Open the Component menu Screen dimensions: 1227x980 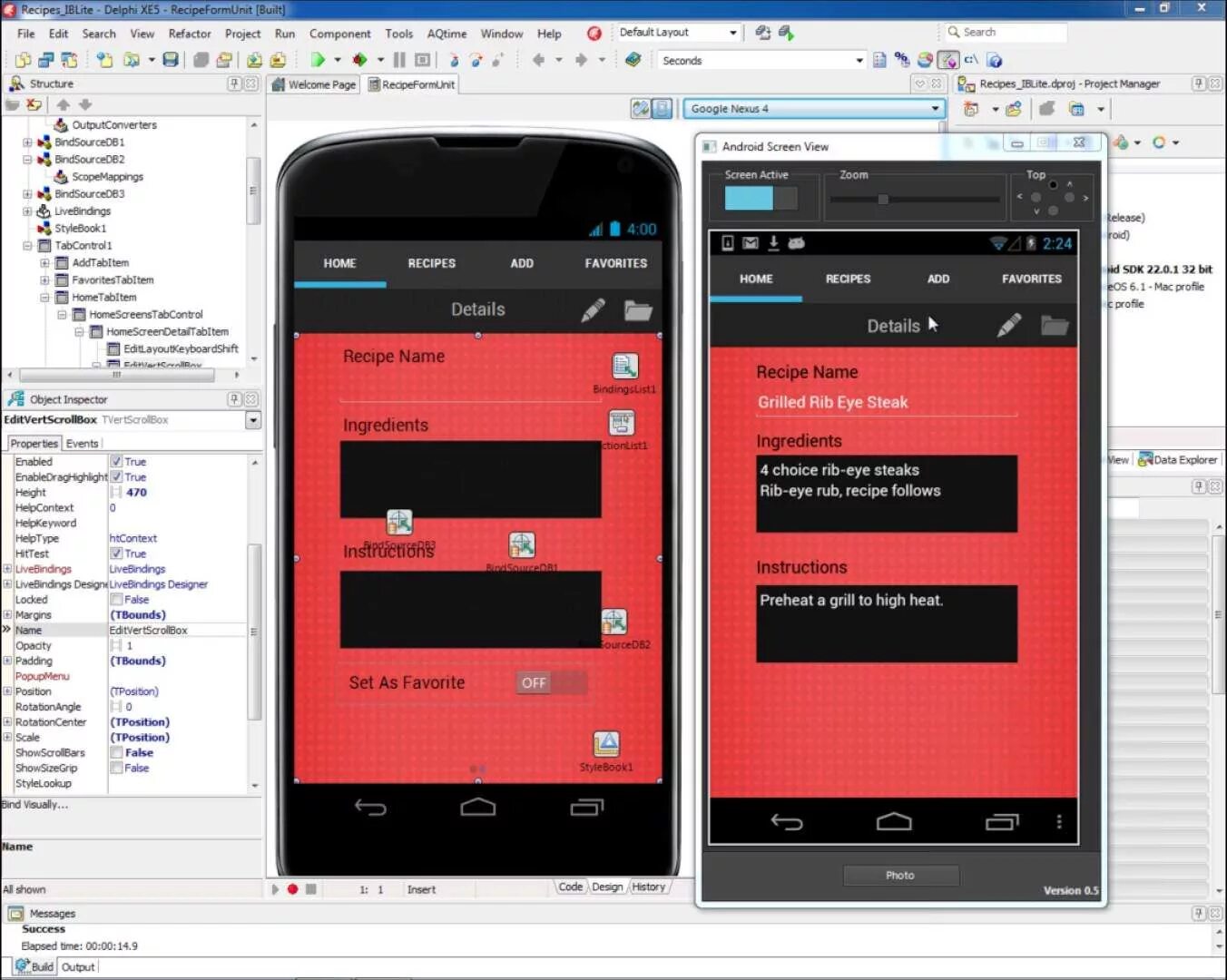point(339,34)
